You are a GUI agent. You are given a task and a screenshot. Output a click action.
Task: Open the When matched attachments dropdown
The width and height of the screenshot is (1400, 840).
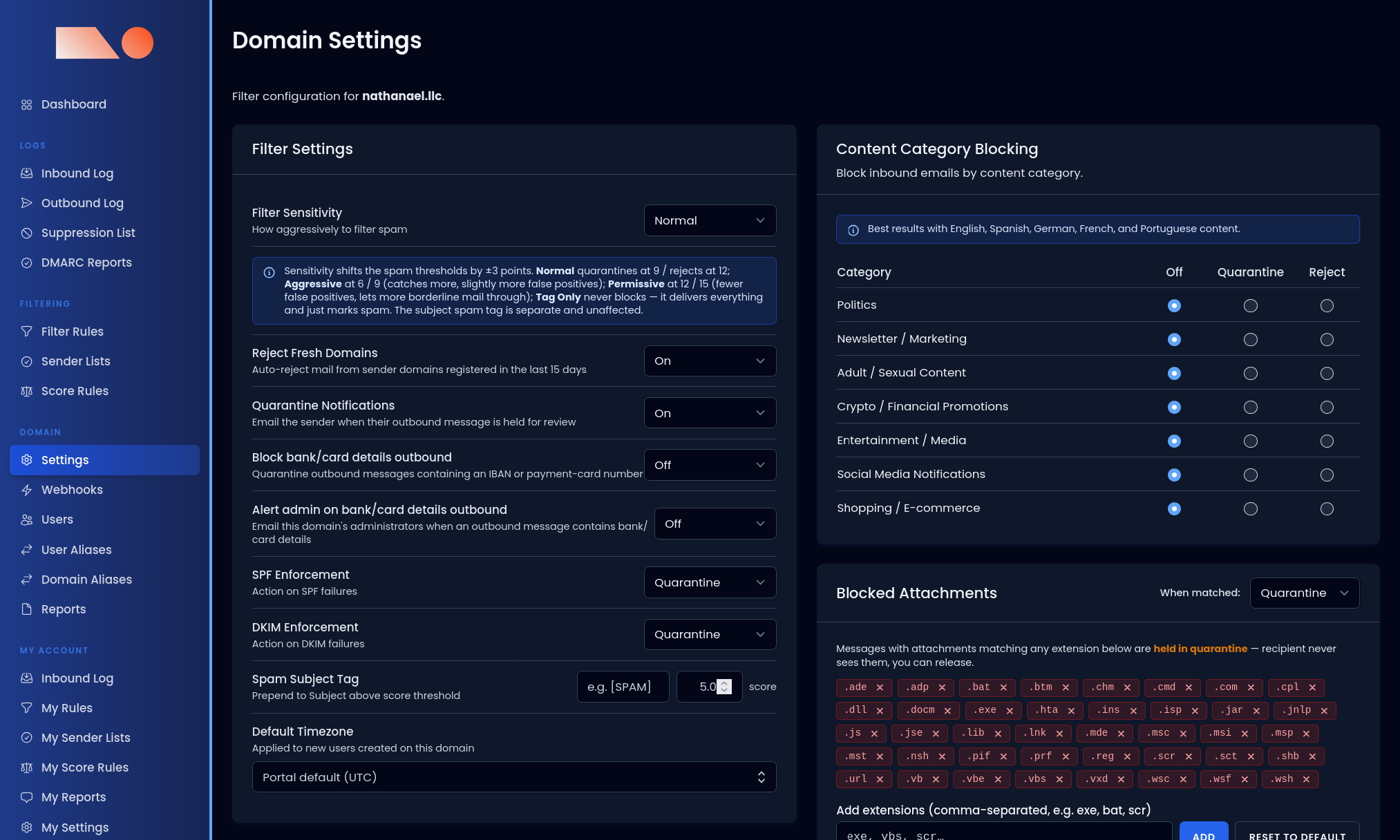pos(1304,593)
